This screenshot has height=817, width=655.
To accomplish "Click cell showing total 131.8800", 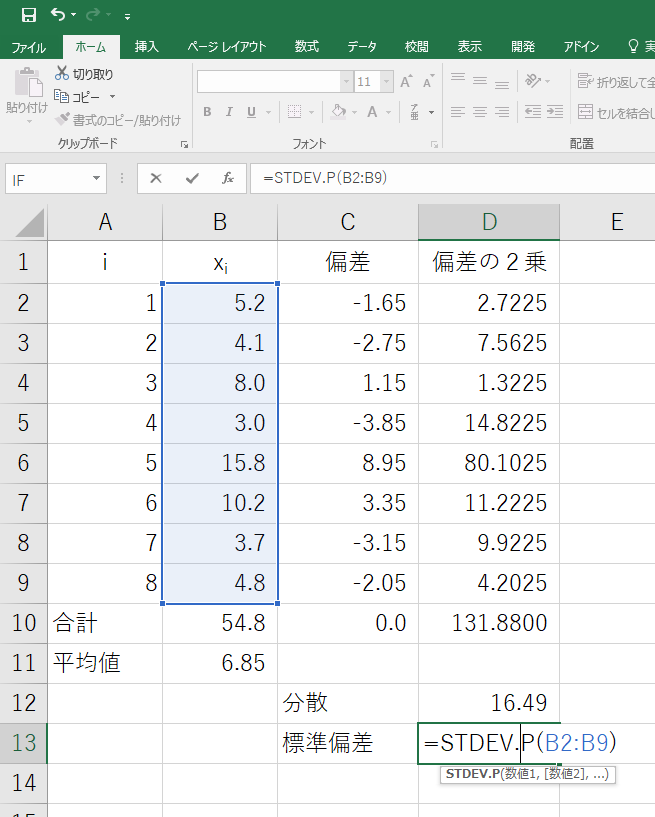I will (x=489, y=623).
